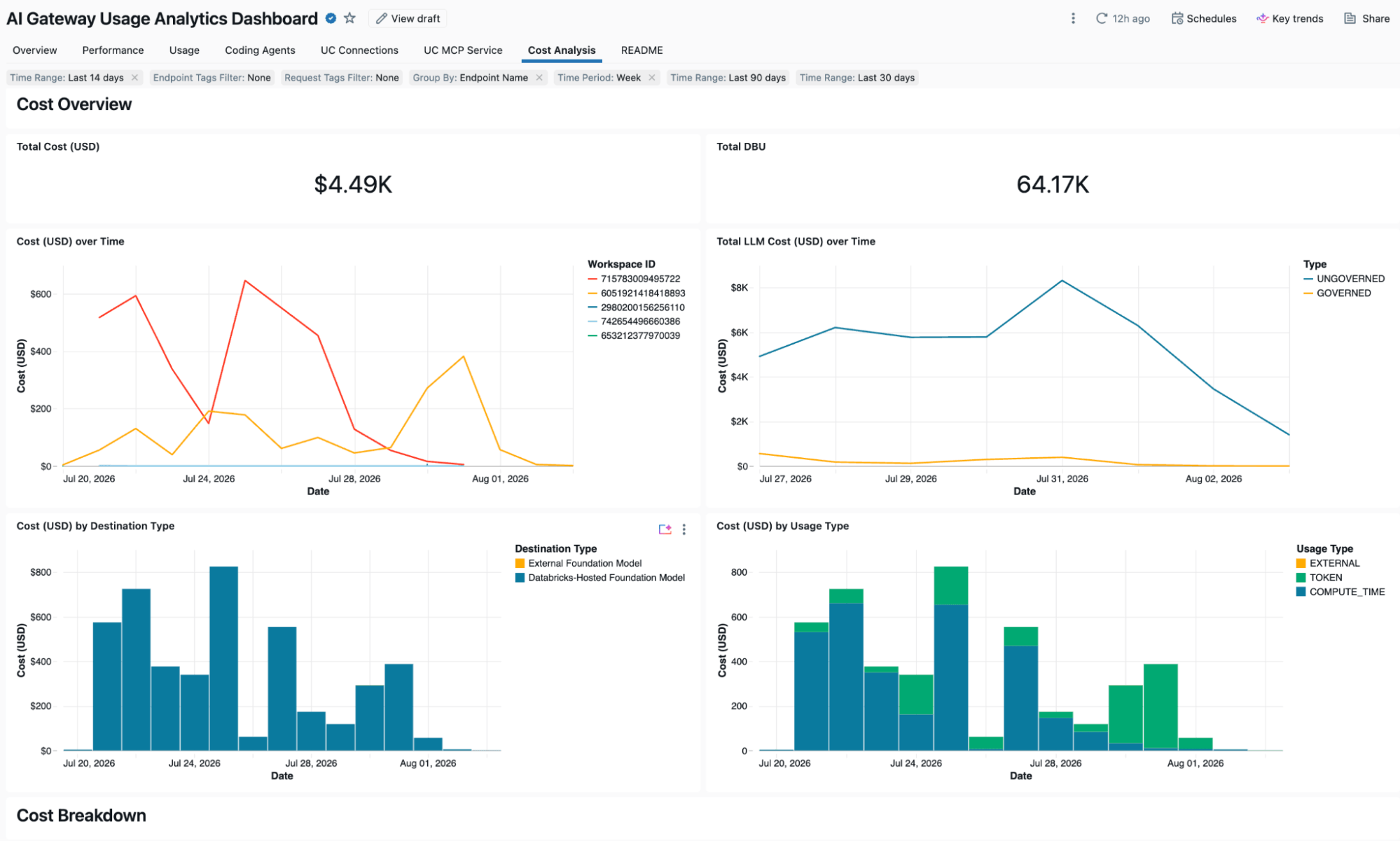This screenshot has height=841, width=1400.
Task: Toggle Databricks-Hosted Foundation Model legend swatch
Action: [520, 578]
